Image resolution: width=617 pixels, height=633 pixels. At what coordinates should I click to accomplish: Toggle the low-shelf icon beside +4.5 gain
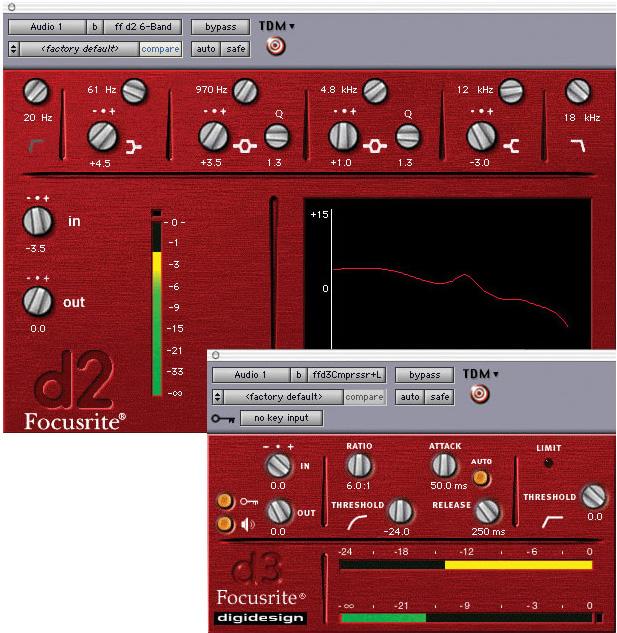(133, 147)
